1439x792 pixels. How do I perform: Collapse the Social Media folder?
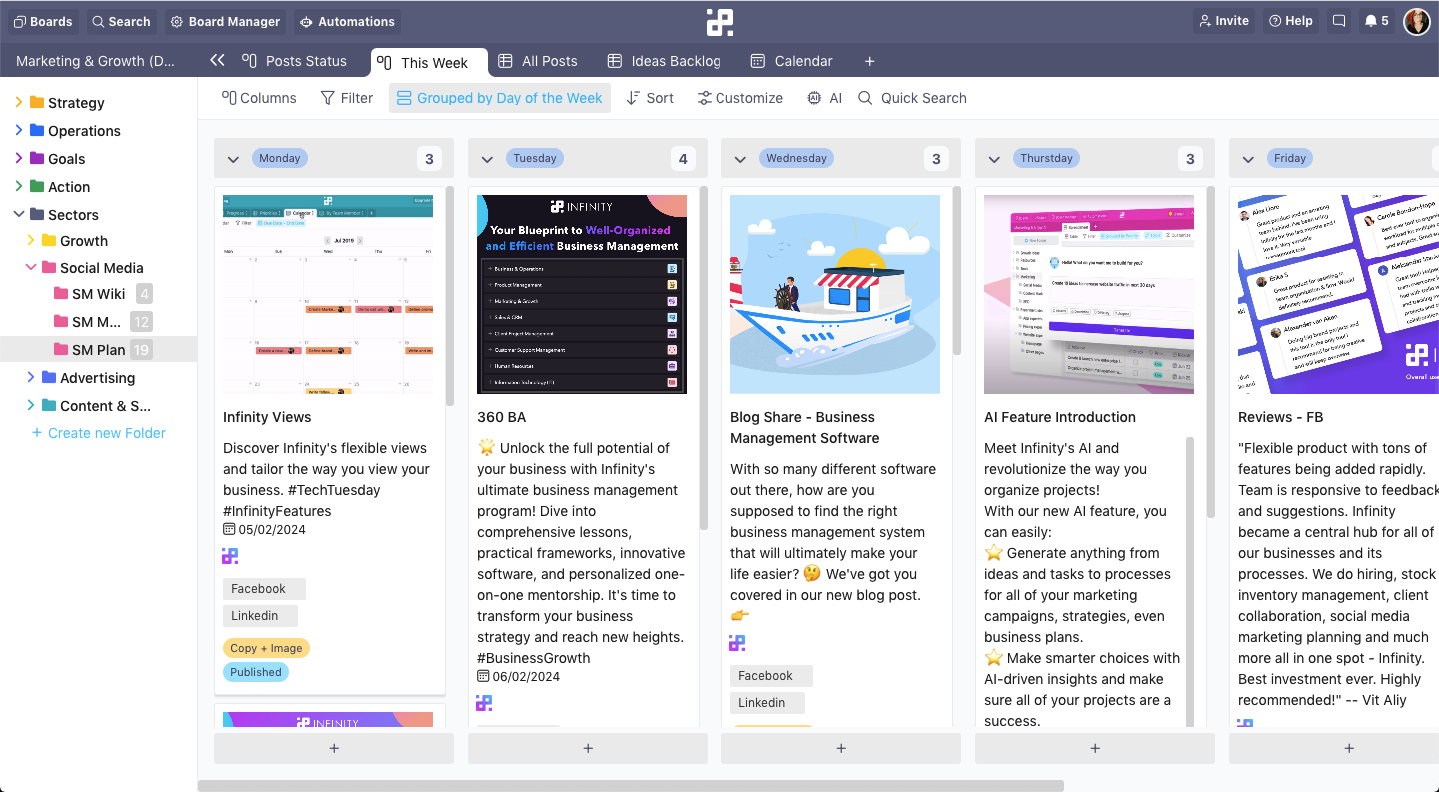[x=30, y=268]
